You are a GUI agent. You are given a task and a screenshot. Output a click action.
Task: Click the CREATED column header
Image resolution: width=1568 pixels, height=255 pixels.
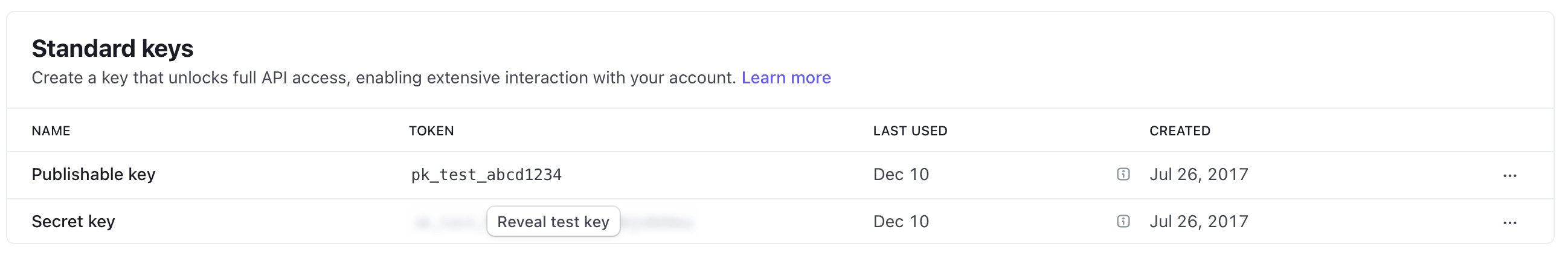(1179, 131)
